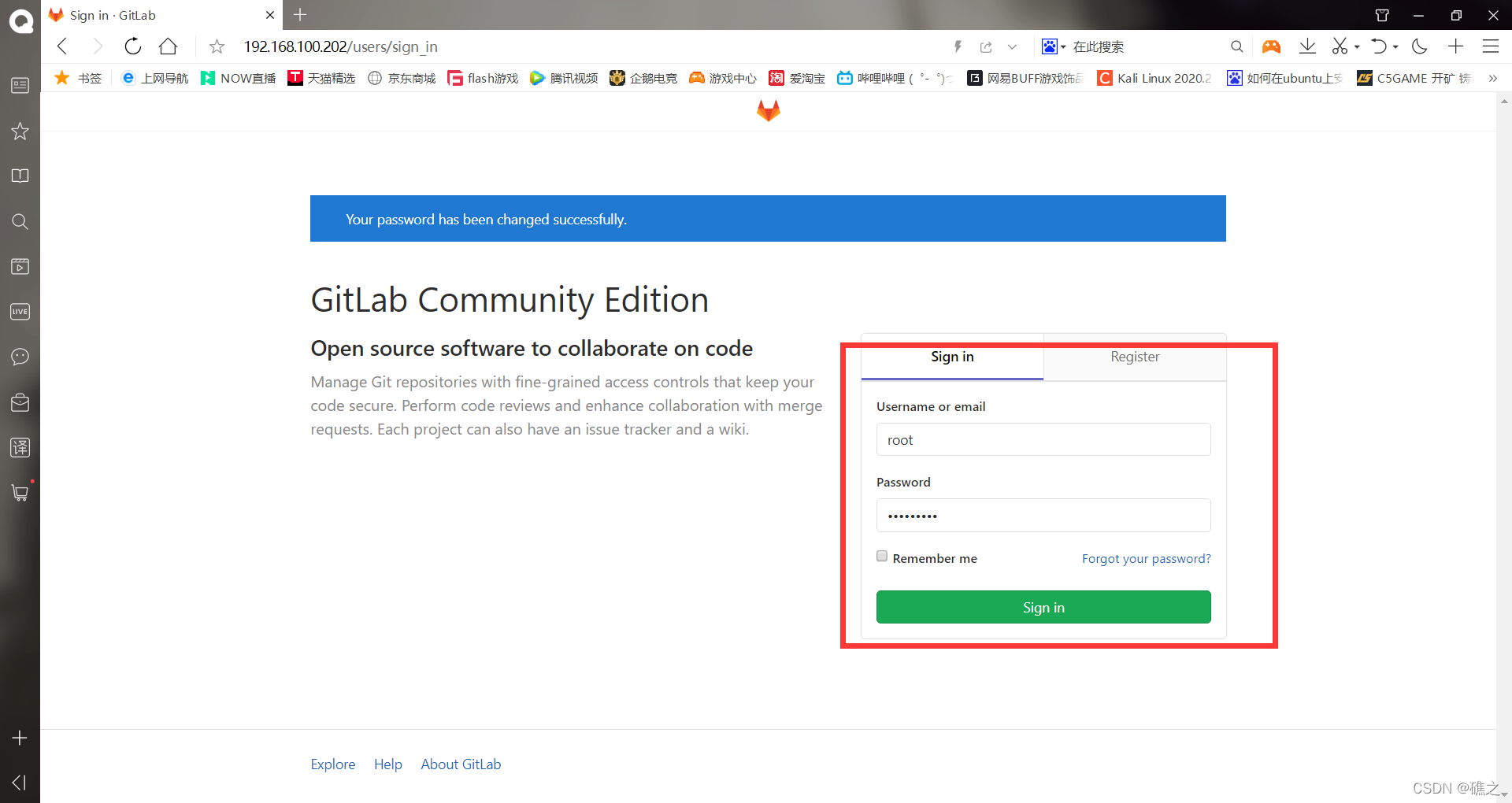Screen dimensions: 1512x803
Task: Click the Forgot your password link
Action: pyautogui.click(x=1146, y=558)
